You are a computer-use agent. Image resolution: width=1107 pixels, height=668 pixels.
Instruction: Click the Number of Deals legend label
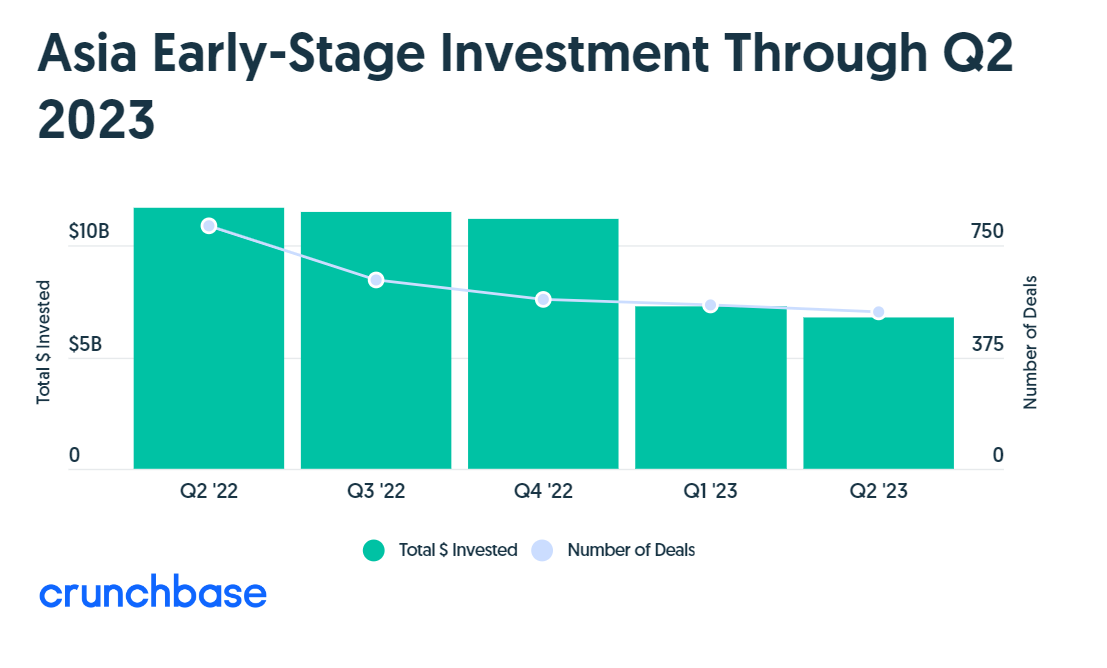pyautogui.click(x=631, y=550)
